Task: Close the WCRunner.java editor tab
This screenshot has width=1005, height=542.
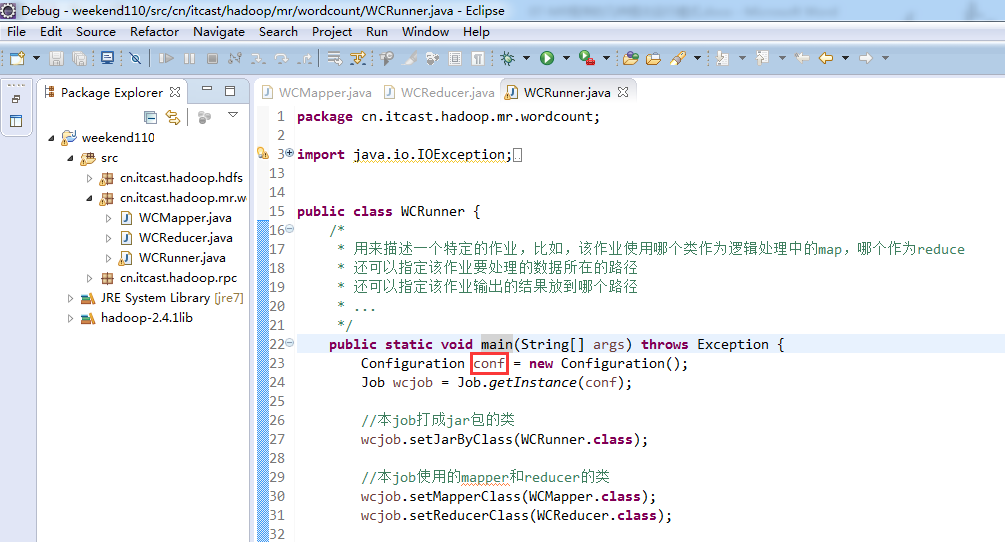Action: point(623,92)
